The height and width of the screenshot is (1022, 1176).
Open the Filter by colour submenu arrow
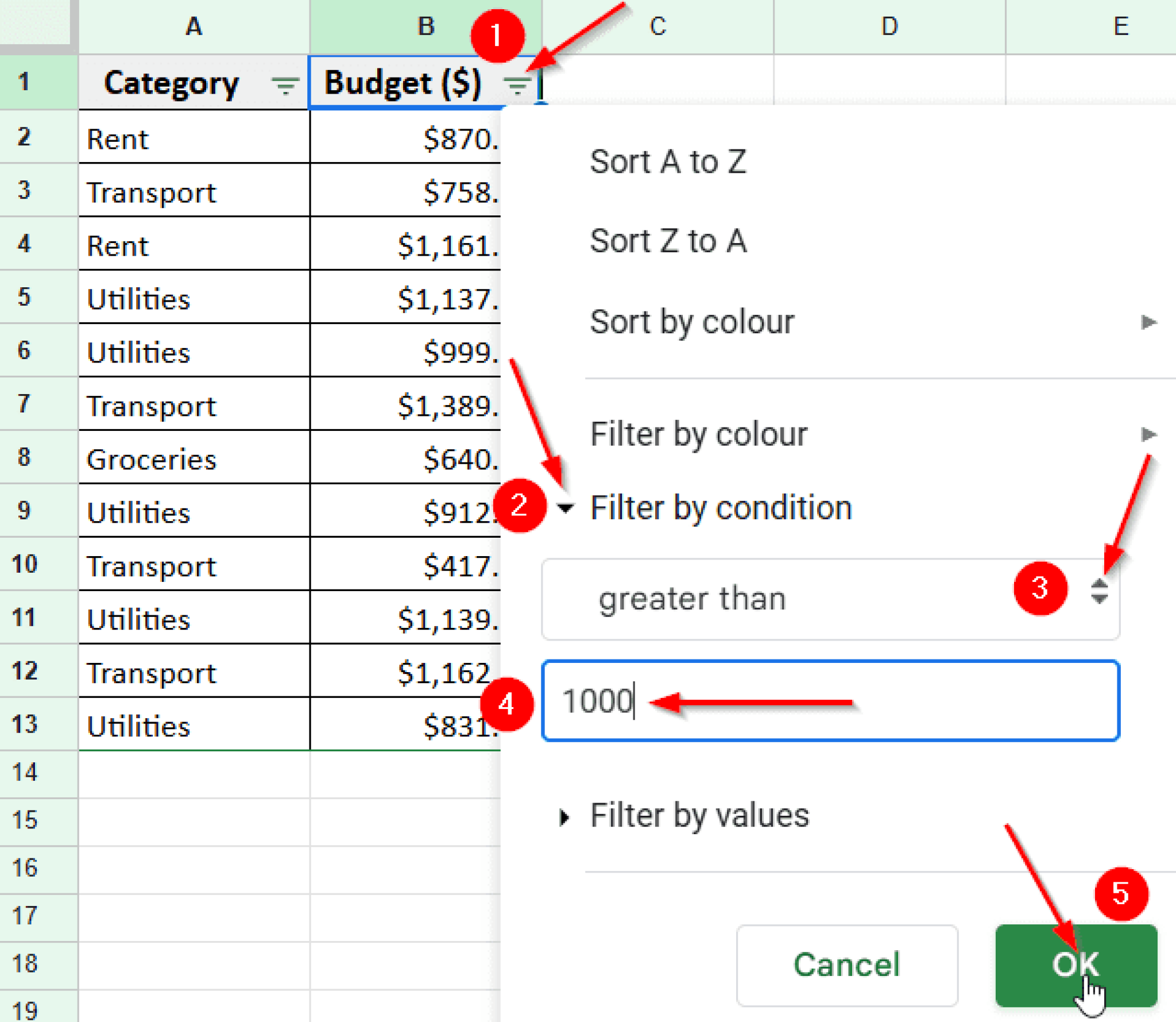pos(1149,435)
